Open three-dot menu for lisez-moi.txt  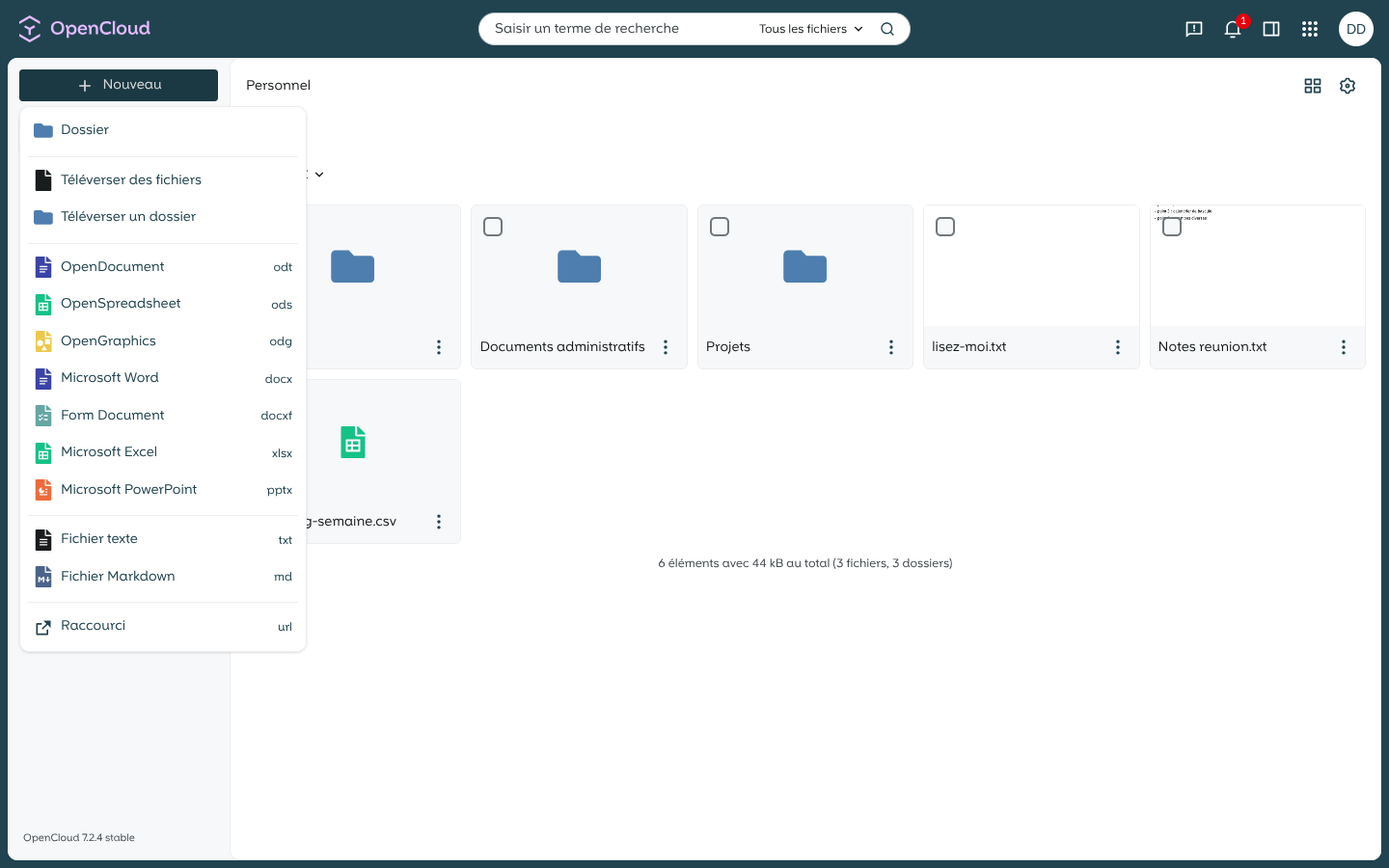pos(1118,347)
